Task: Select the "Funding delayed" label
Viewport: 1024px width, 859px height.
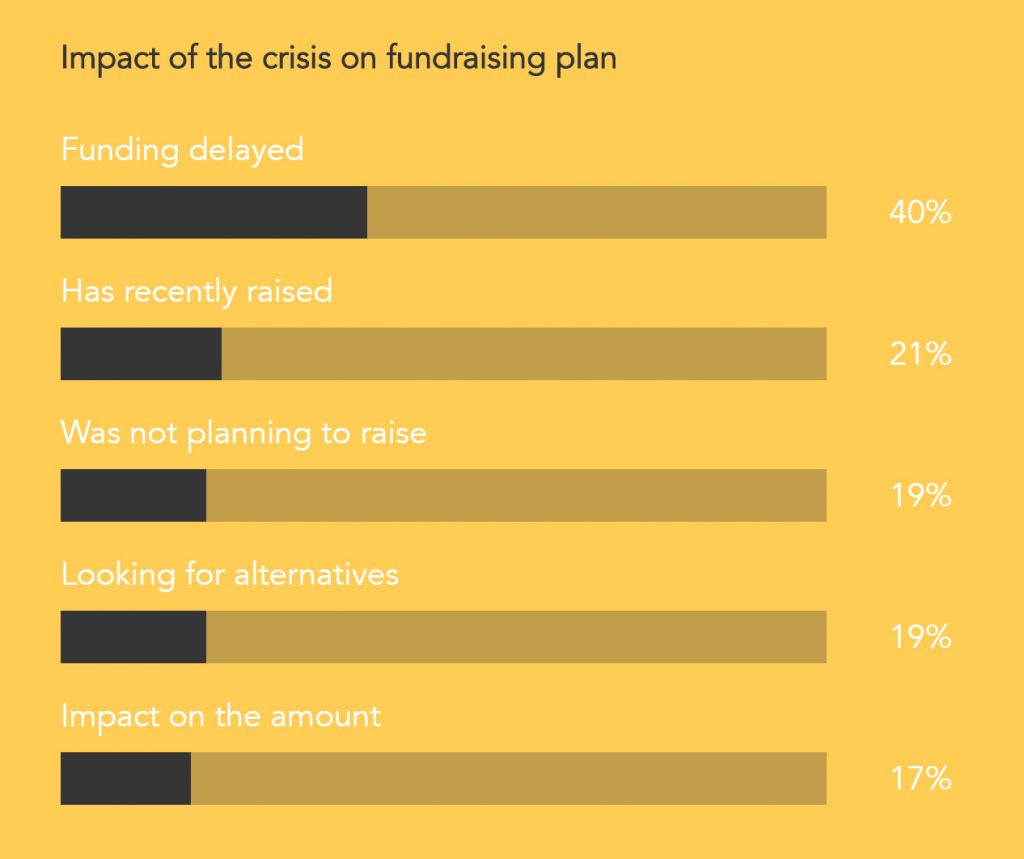Action: click(182, 150)
